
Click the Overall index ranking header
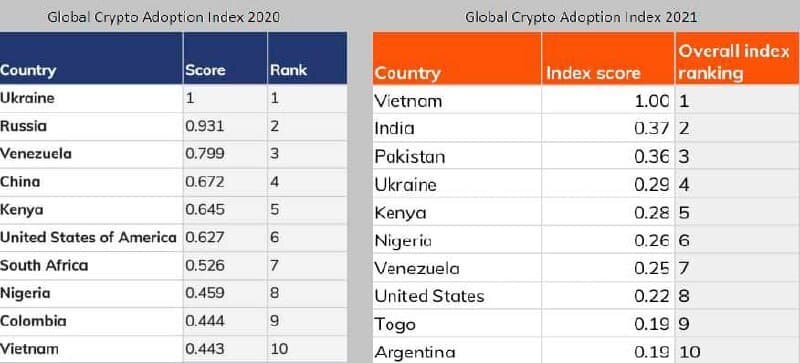pyautogui.click(x=737, y=58)
